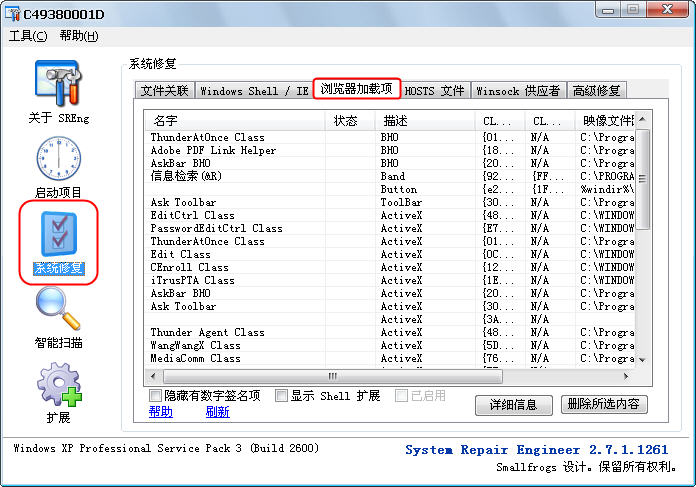696x487 pixels.
Task: Follow the 帮助 link
Action: (161, 412)
